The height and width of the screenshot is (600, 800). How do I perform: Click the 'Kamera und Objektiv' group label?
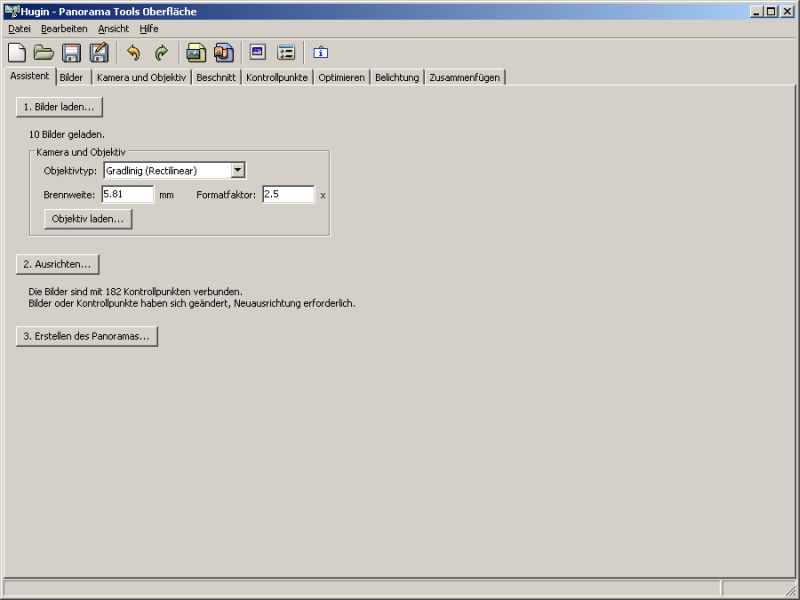coord(81,152)
